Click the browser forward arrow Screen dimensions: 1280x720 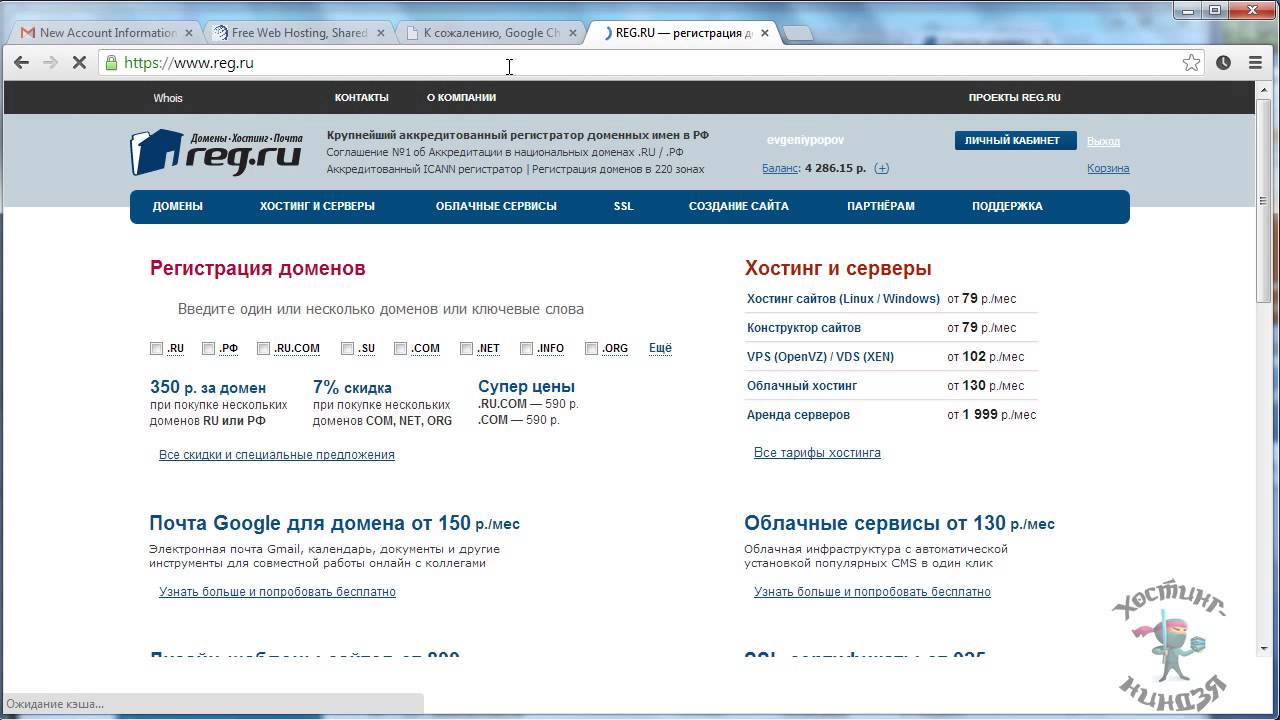(x=51, y=62)
